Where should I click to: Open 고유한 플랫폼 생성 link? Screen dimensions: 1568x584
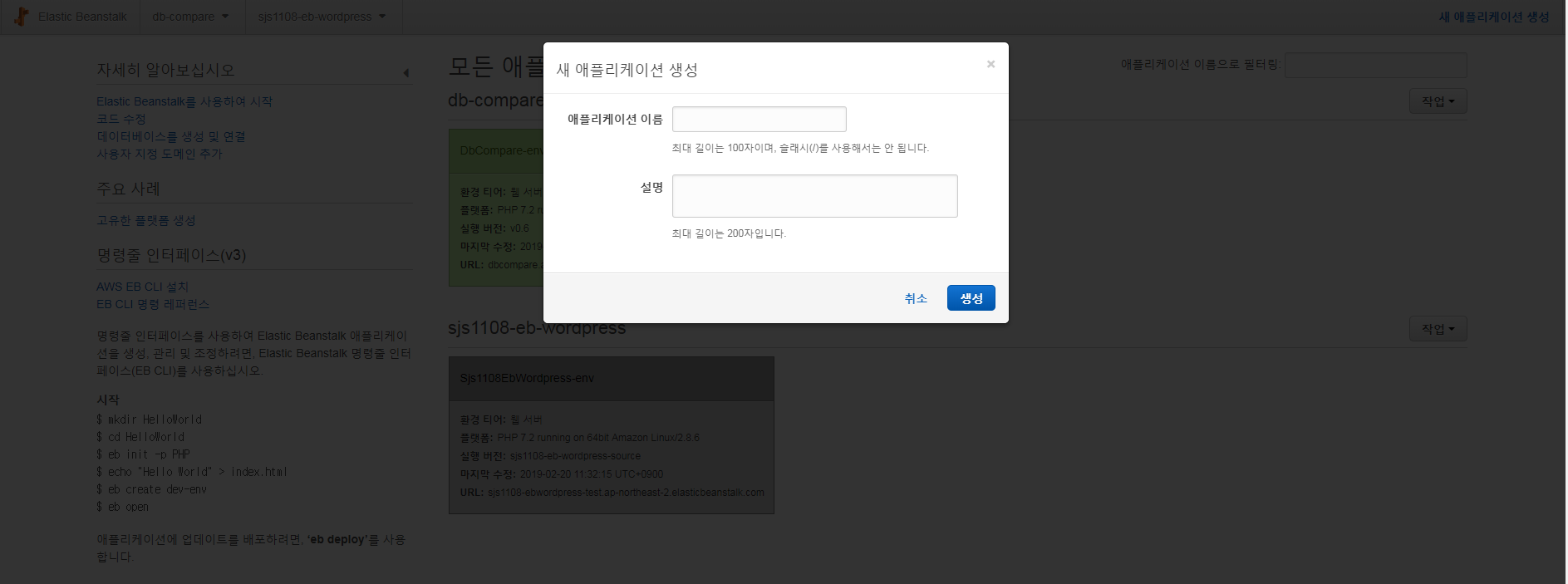click(146, 220)
